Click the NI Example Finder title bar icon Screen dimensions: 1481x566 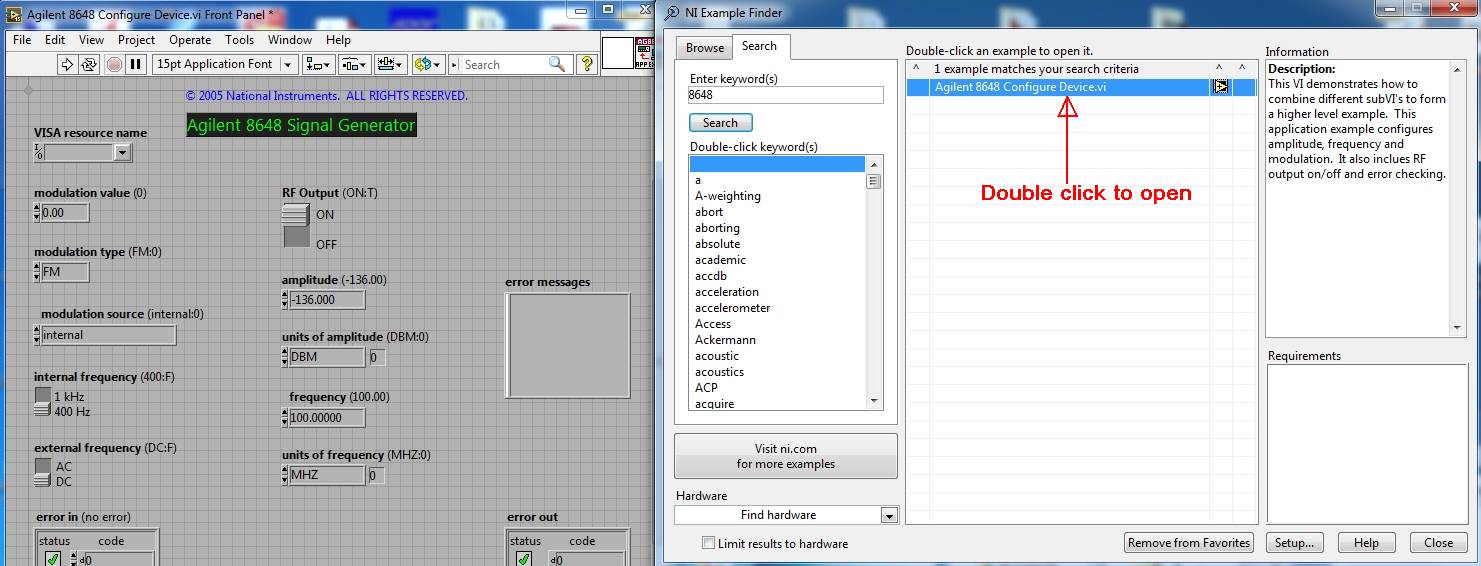click(672, 13)
